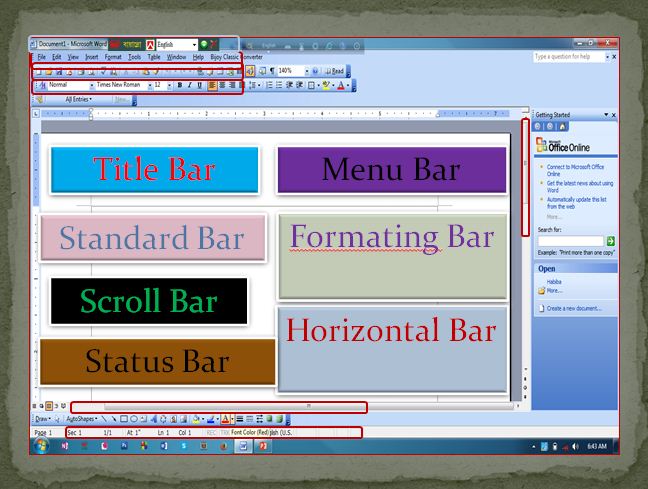Screen dimensions: 648x489
Task: Click the Arrow Style icon in Drawing toolbar
Action: (260, 419)
